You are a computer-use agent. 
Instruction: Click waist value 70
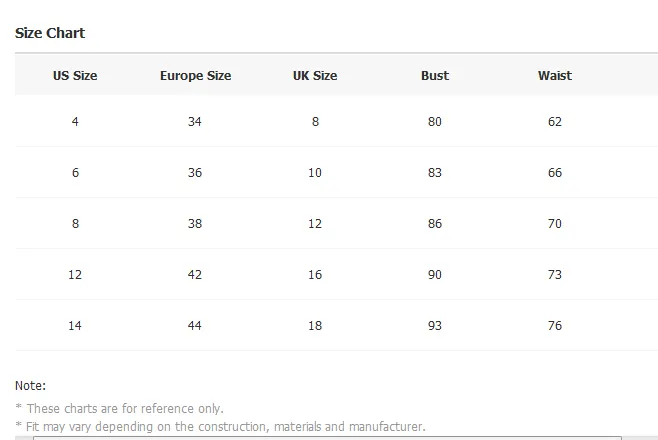(555, 224)
